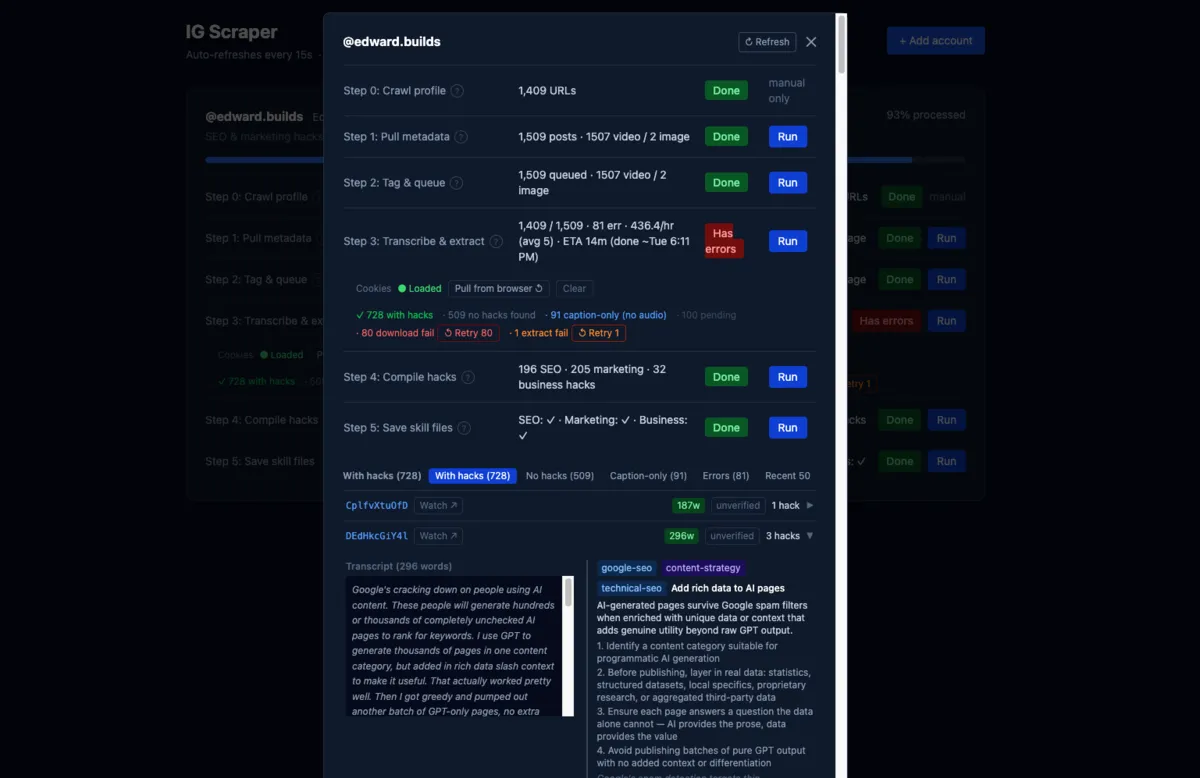Click Pull from browser for cookies
The width and height of the screenshot is (1200, 778).
click(x=498, y=288)
